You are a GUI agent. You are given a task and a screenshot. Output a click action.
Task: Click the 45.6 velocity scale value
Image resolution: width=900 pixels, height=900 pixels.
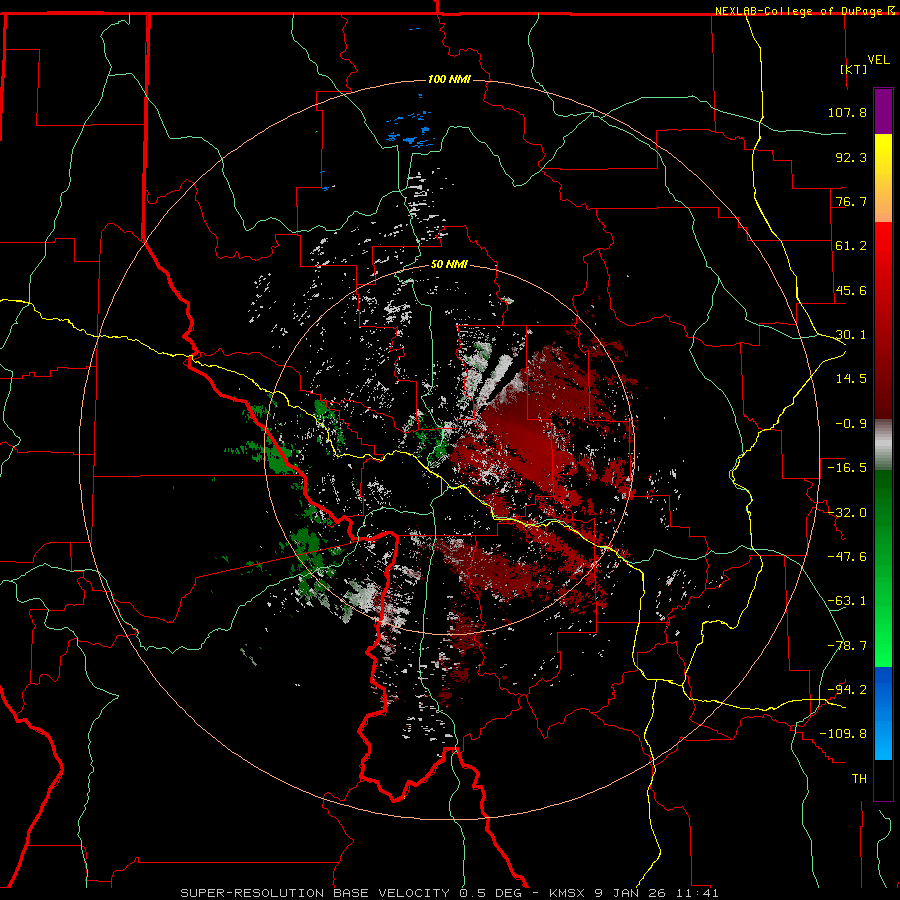pyautogui.click(x=851, y=290)
